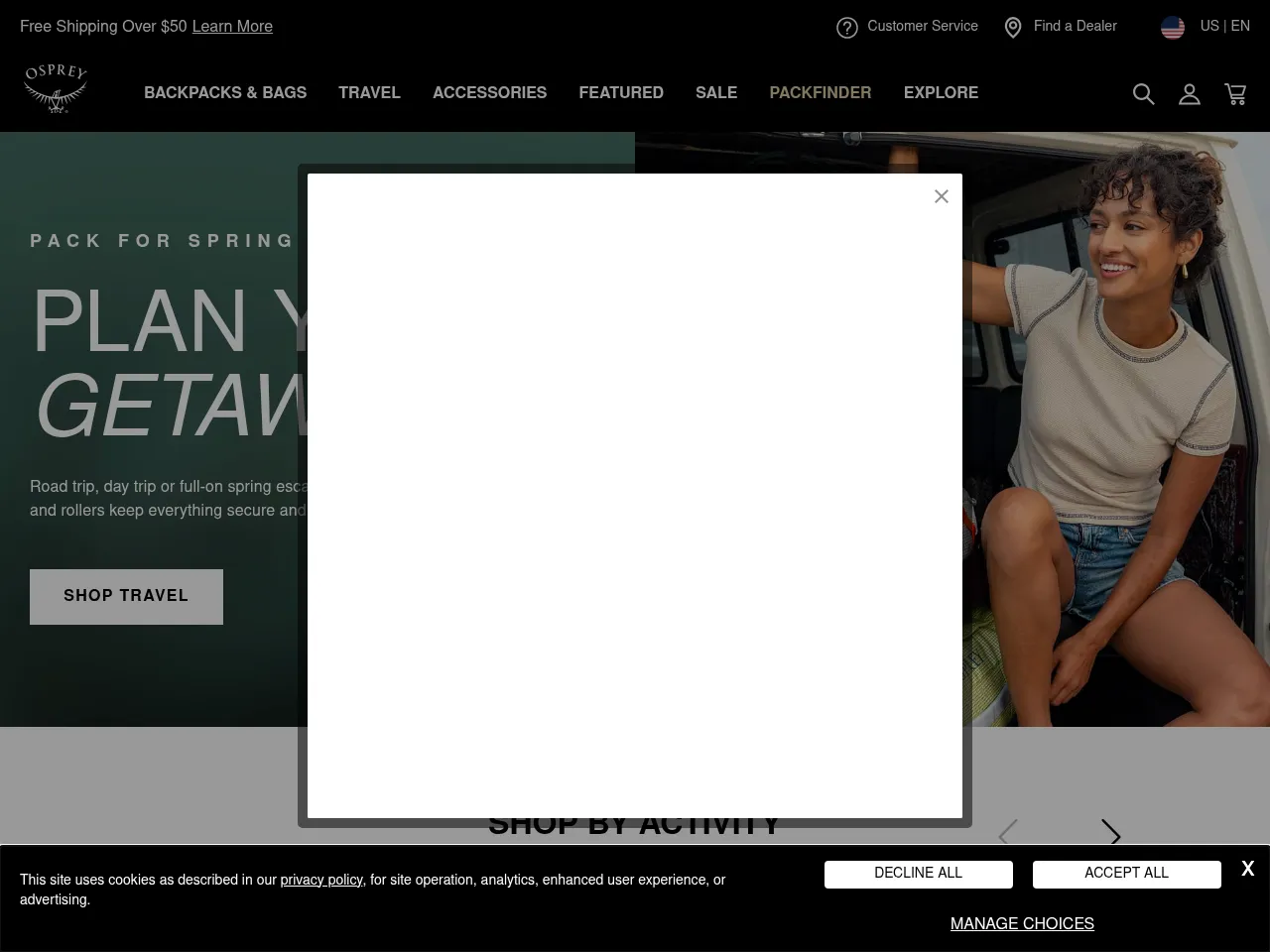Dismiss the cookie banner with X
The width and height of the screenshot is (1270, 952).
click(x=1247, y=869)
